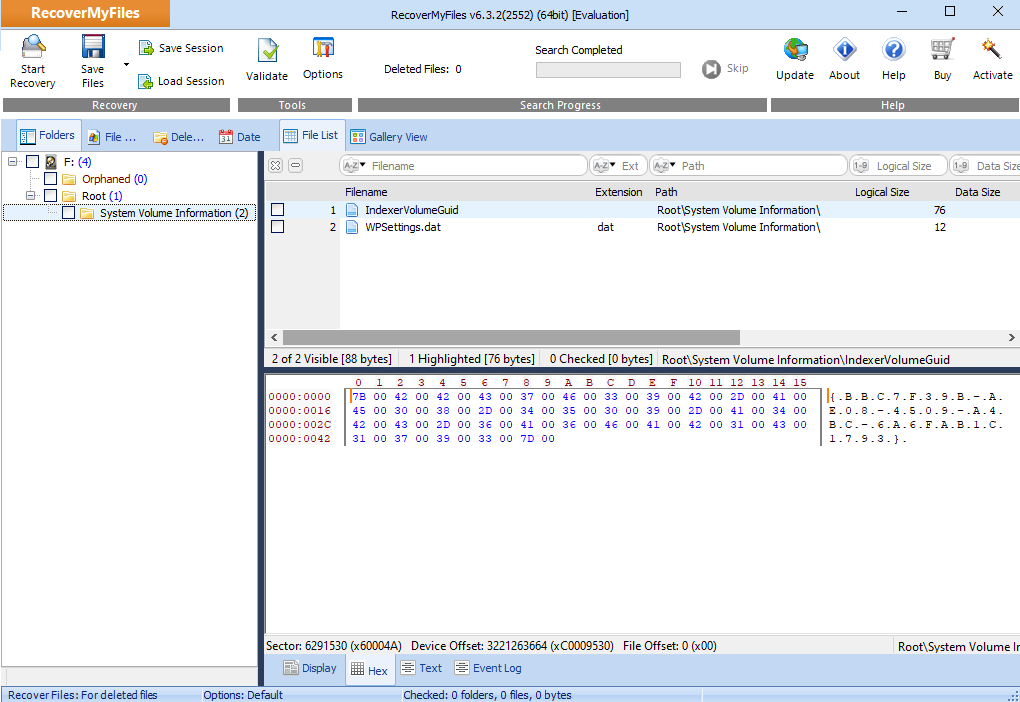Click the IndexerVolumeGuid file icon
This screenshot has height=702, width=1020.
[x=352, y=210]
